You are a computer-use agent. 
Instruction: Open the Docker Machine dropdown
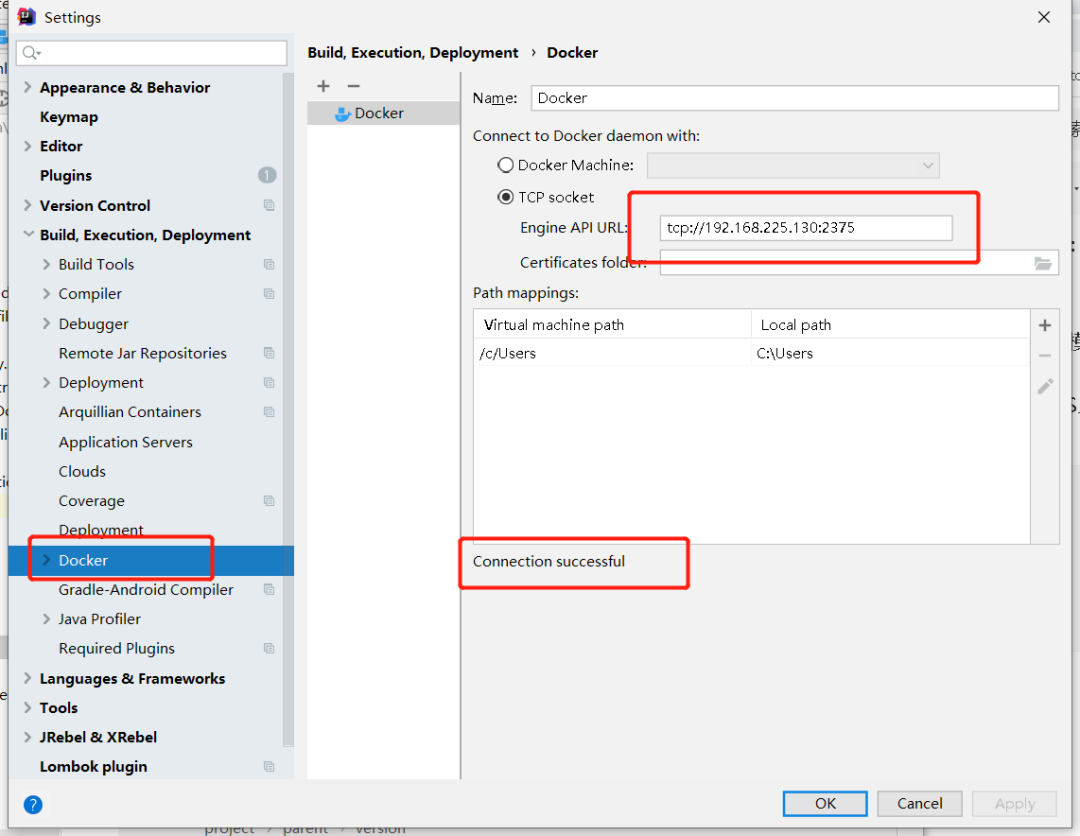(793, 165)
